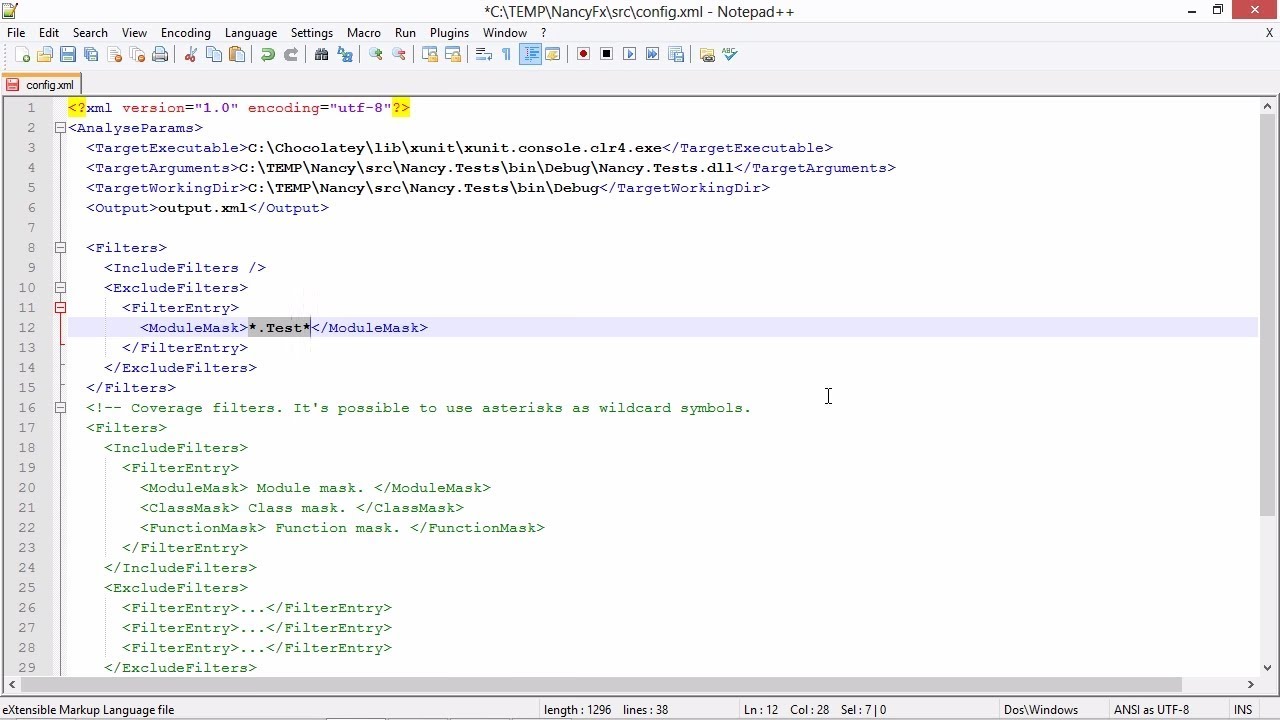Image resolution: width=1280 pixels, height=720 pixels.
Task: Collapse ExcludeFilters fold on line 10
Action: (x=60, y=288)
